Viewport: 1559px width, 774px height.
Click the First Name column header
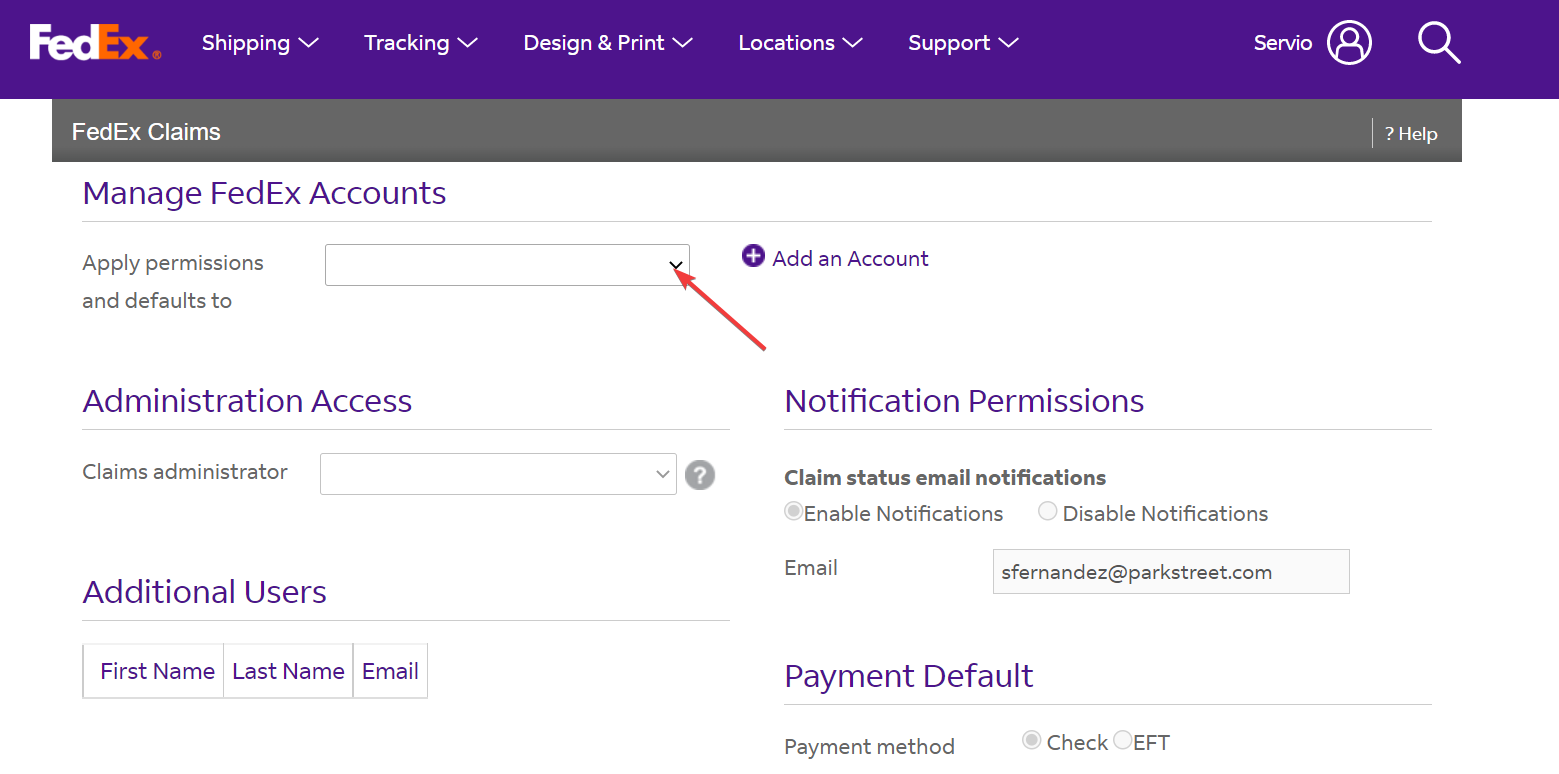click(157, 671)
